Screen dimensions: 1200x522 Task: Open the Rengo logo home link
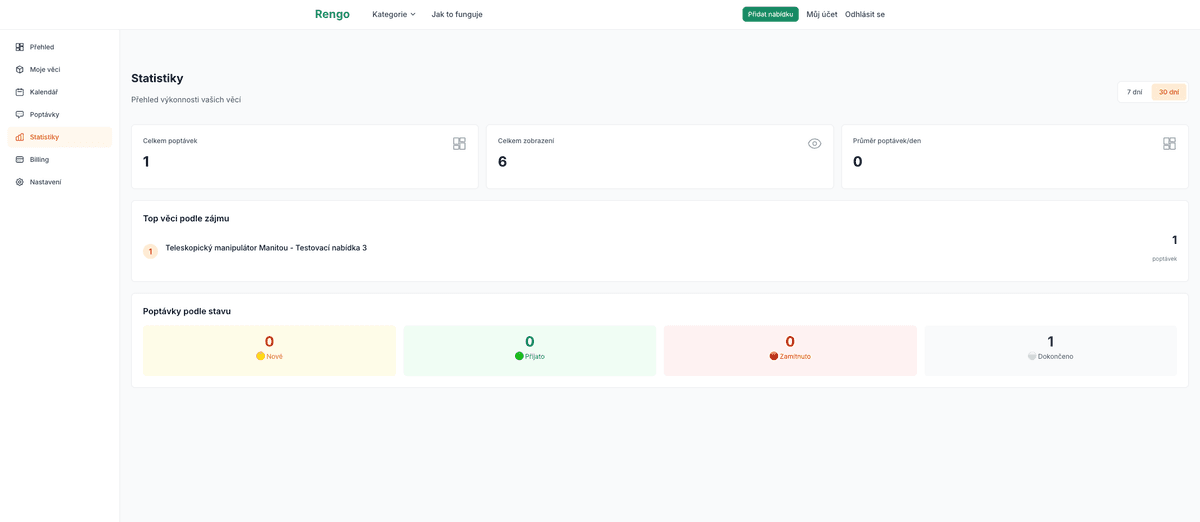coord(332,14)
